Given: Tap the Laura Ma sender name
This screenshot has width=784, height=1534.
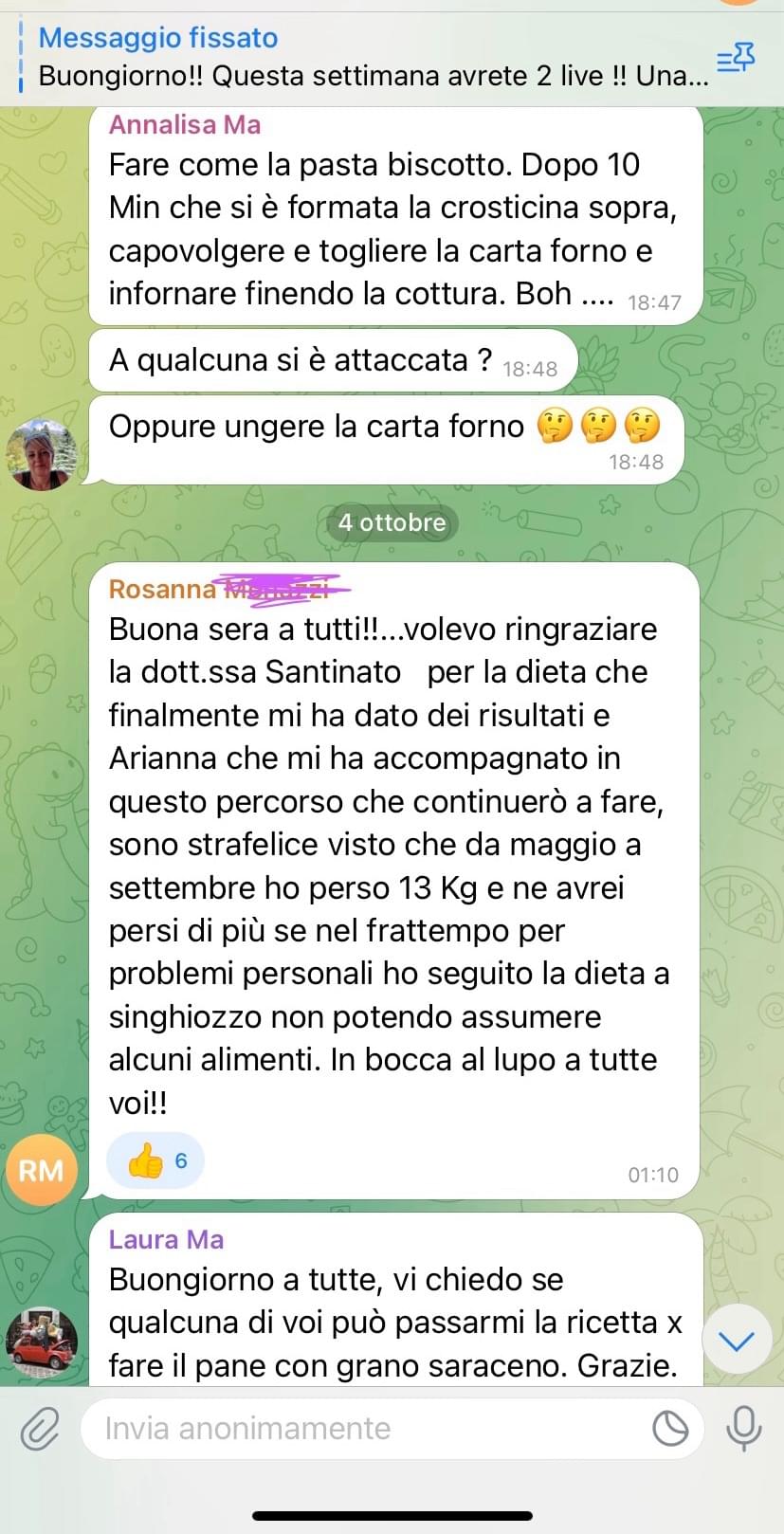Looking at the screenshot, I should (167, 1239).
